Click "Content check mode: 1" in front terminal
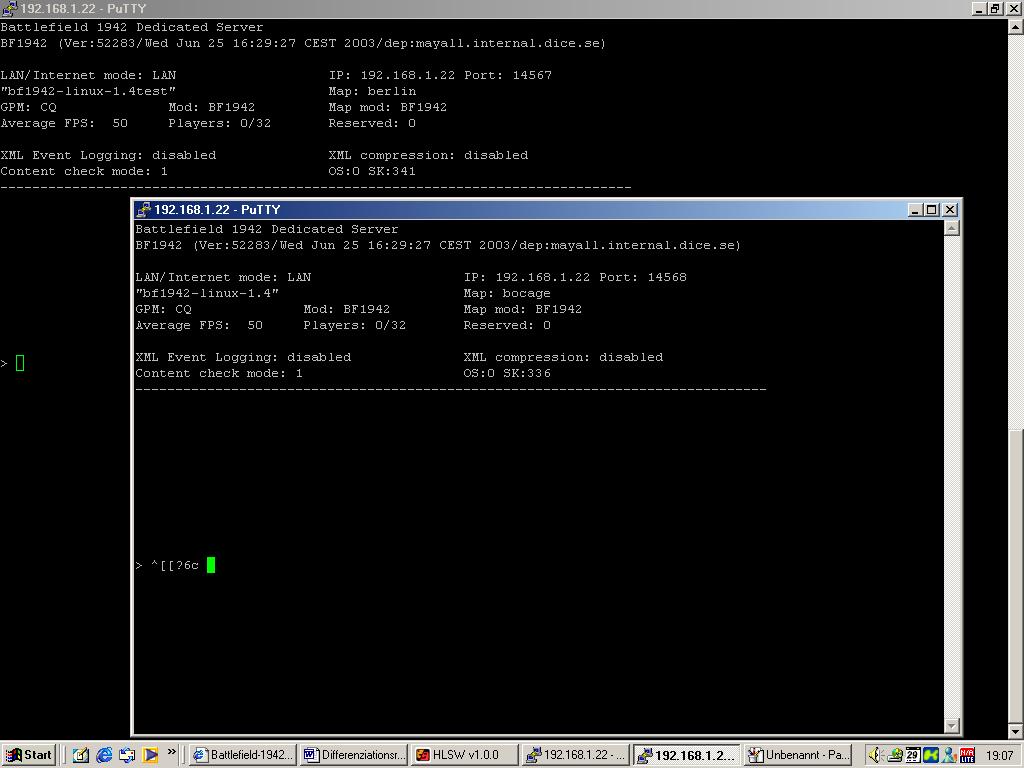Viewport: 1024px width, 768px height. [219, 374]
